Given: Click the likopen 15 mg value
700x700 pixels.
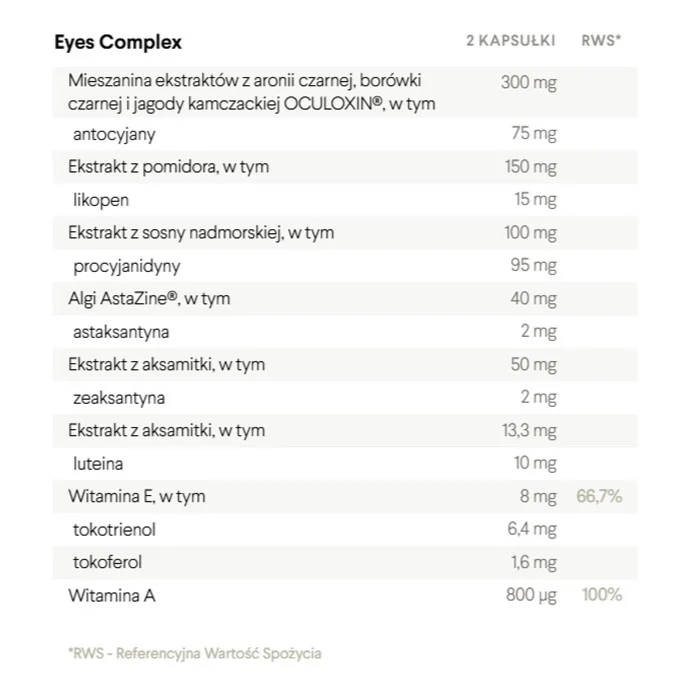Looking at the screenshot, I should click(x=535, y=200).
